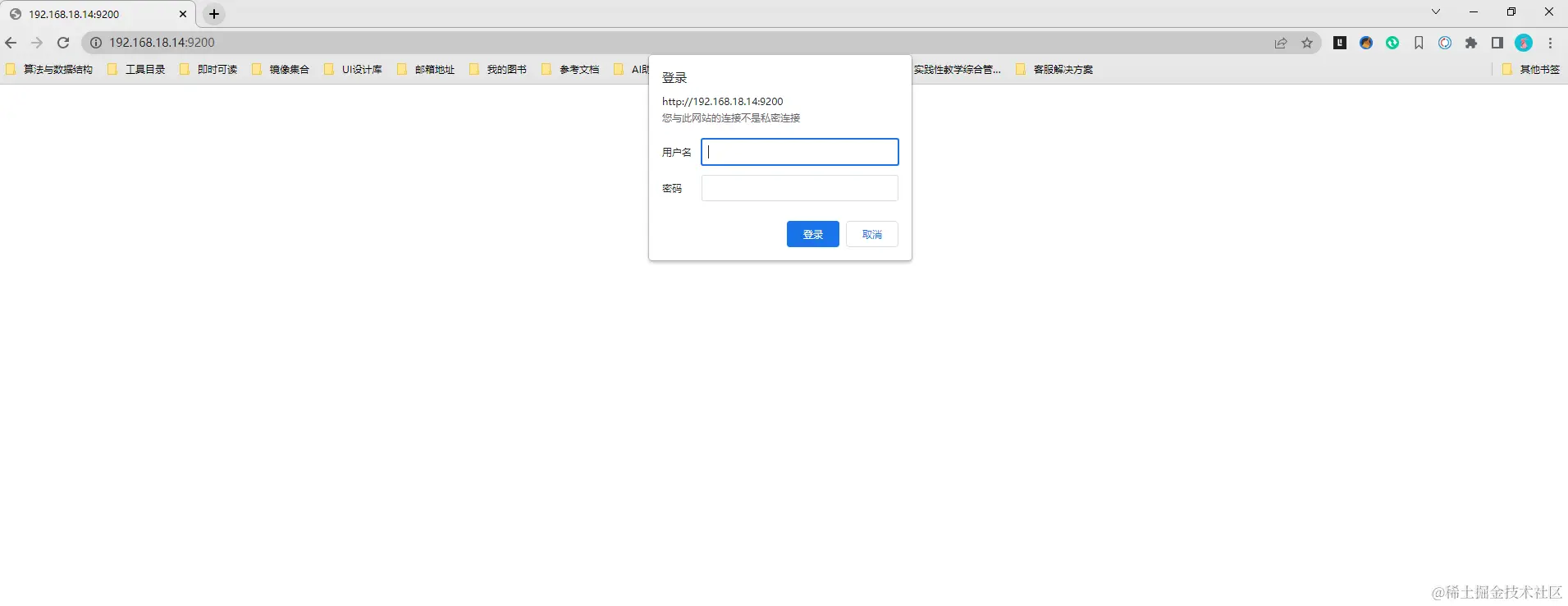This screenshot has width=1568, height=606.
Task: Open 算法与数据结构 bookmark folder
Action: tap(49, 70)
